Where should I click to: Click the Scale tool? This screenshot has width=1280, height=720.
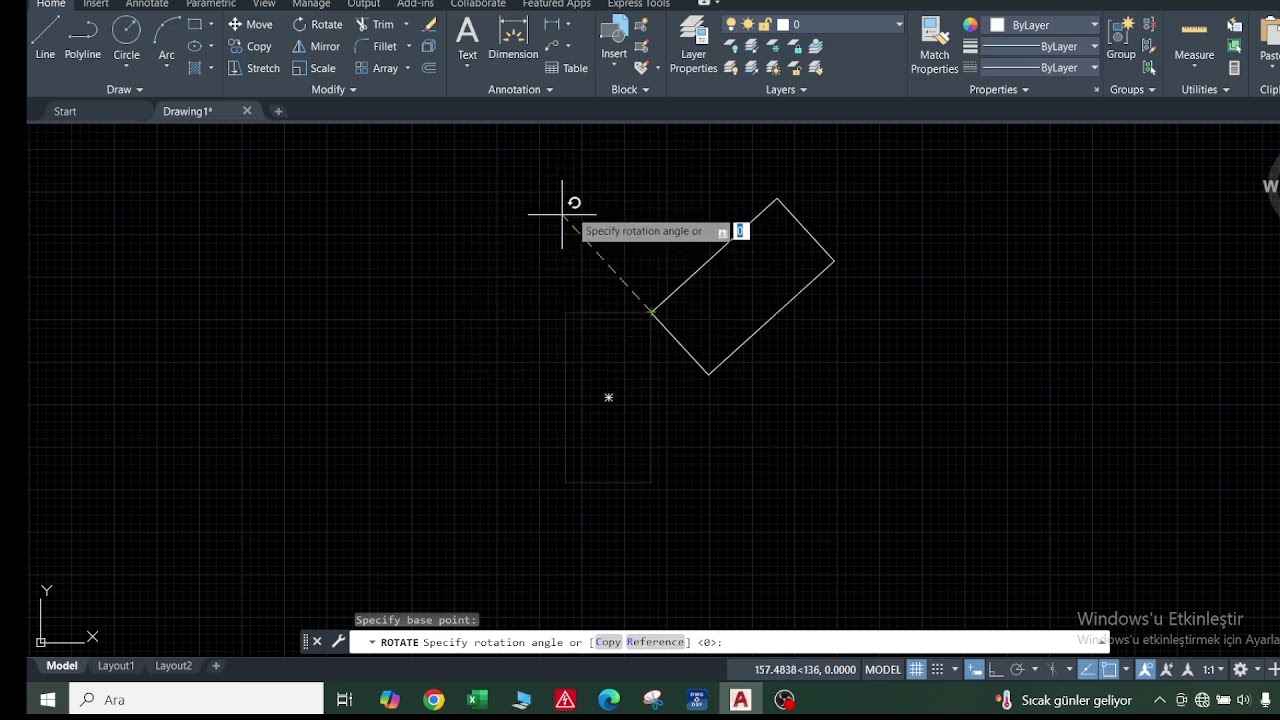(x=314, y=68)
